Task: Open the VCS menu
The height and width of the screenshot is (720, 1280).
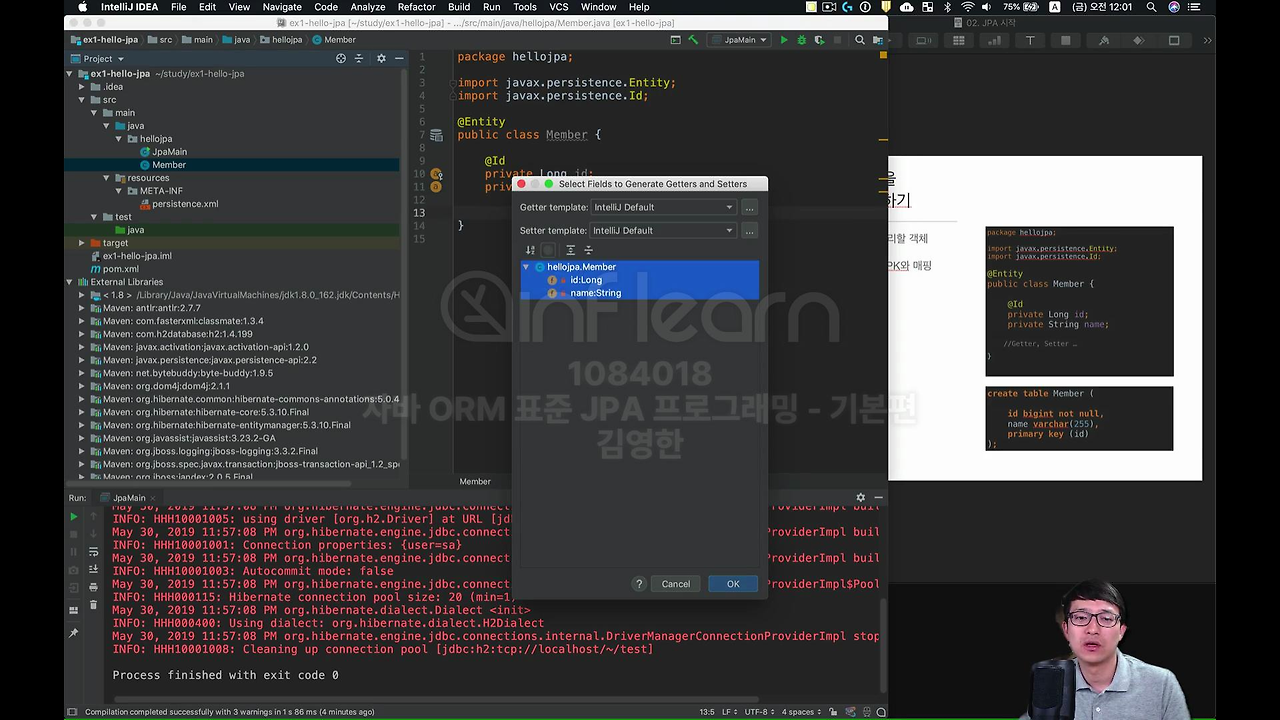Action: point(561,7)
